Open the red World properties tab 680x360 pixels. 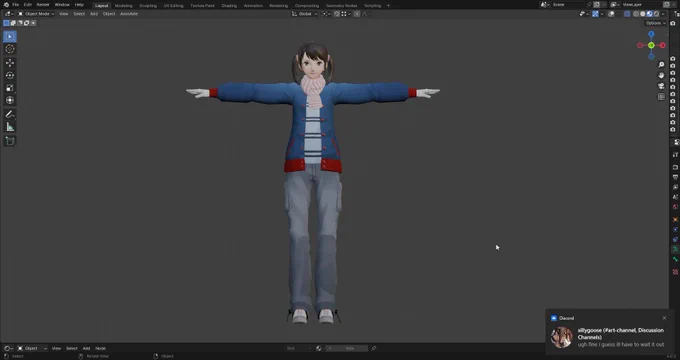pos(675,206)
